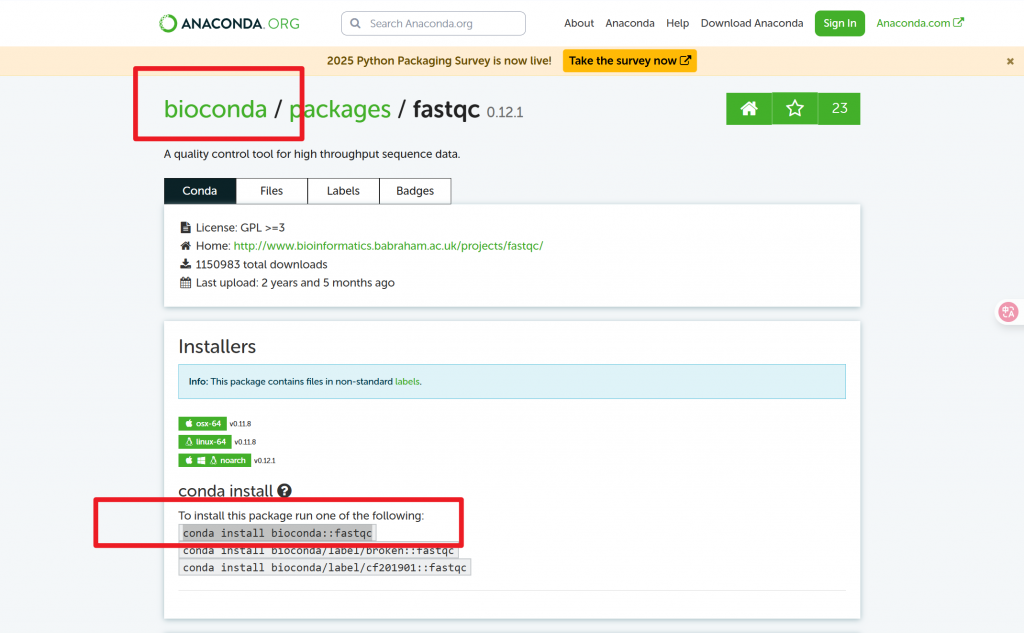Click the Sign In button
1024x633 pixels.
pos(840,24)
